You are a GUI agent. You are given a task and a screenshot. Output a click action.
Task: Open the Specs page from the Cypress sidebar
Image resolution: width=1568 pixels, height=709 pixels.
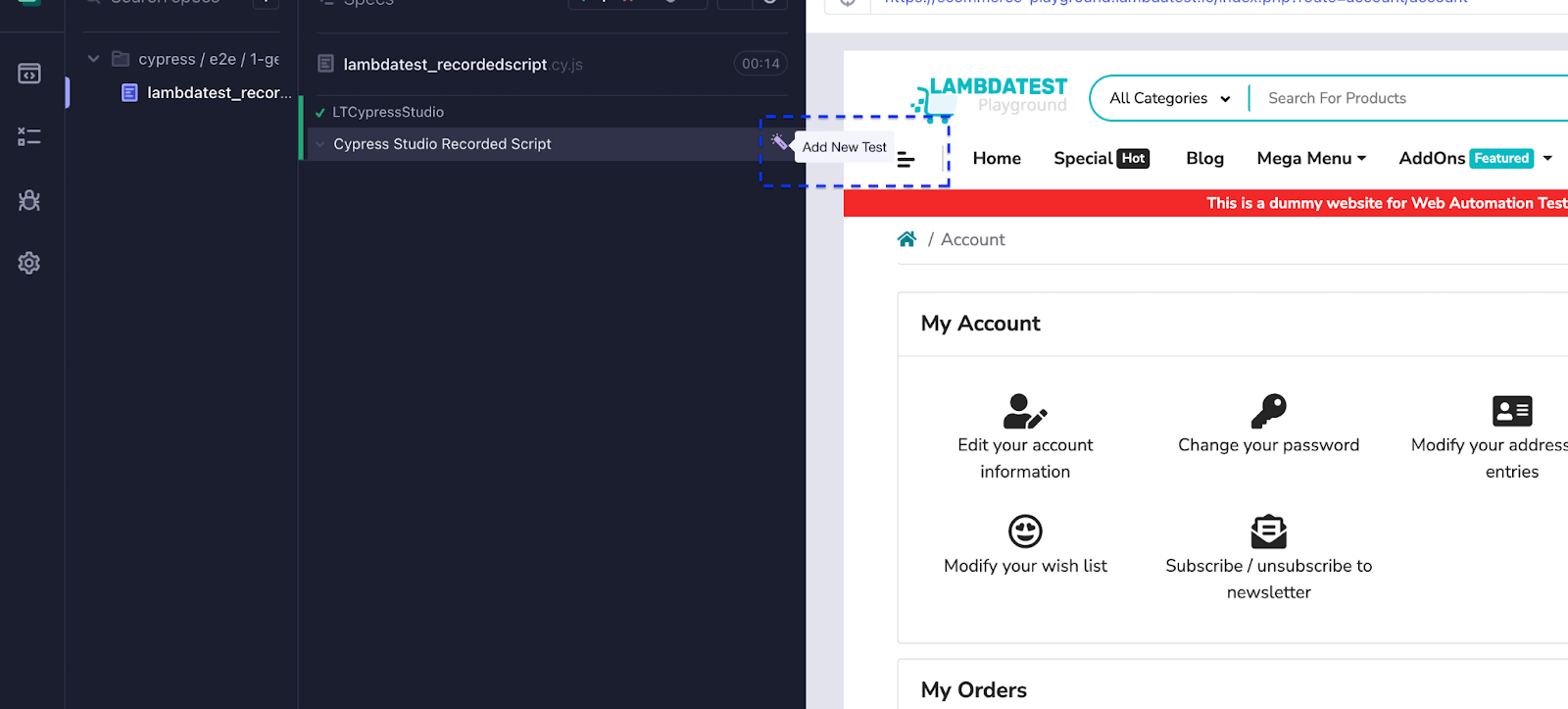point(29,74)
